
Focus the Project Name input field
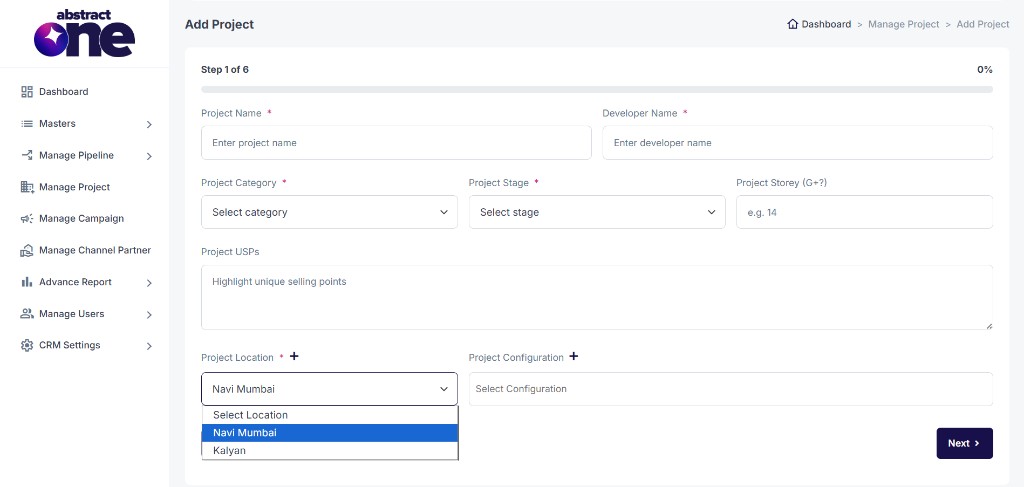[x=396, y=142]
